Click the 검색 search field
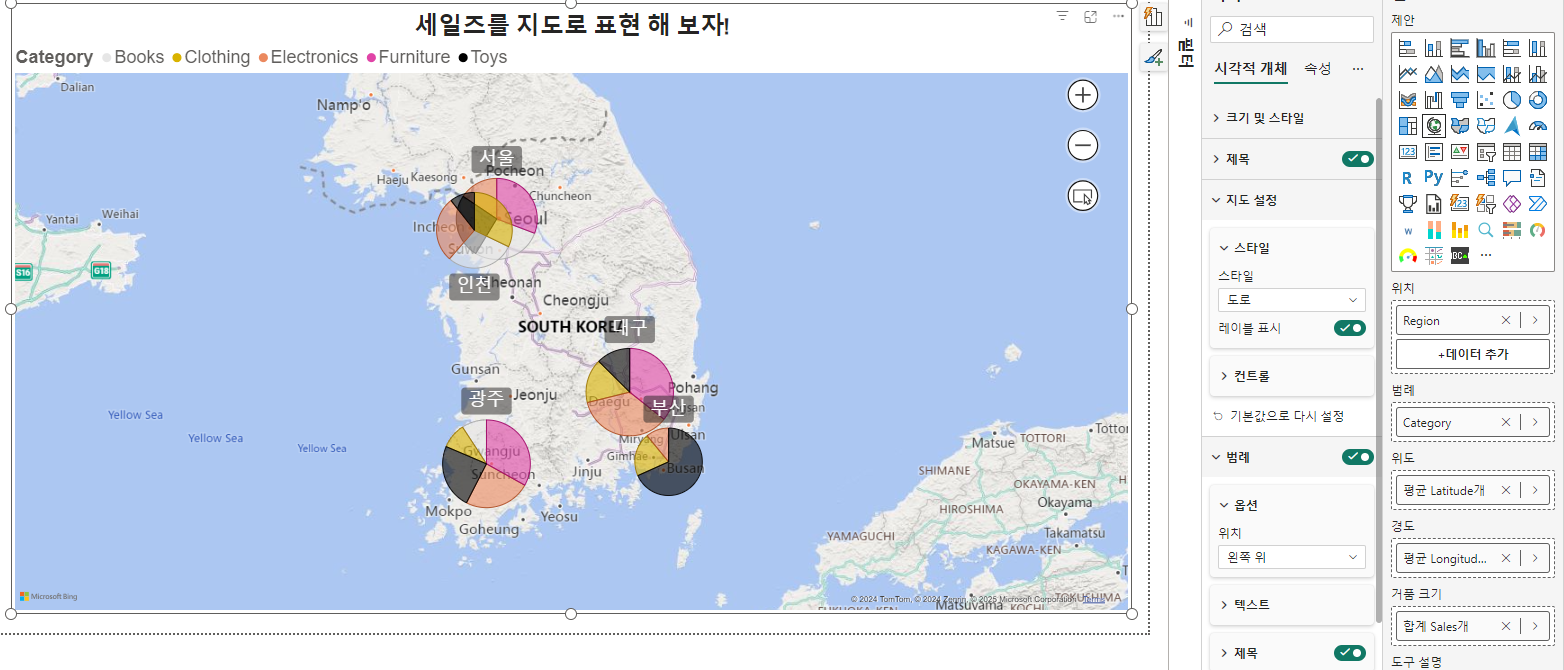The width and height of the screenshot is (1564, 670). point(1292,30)
